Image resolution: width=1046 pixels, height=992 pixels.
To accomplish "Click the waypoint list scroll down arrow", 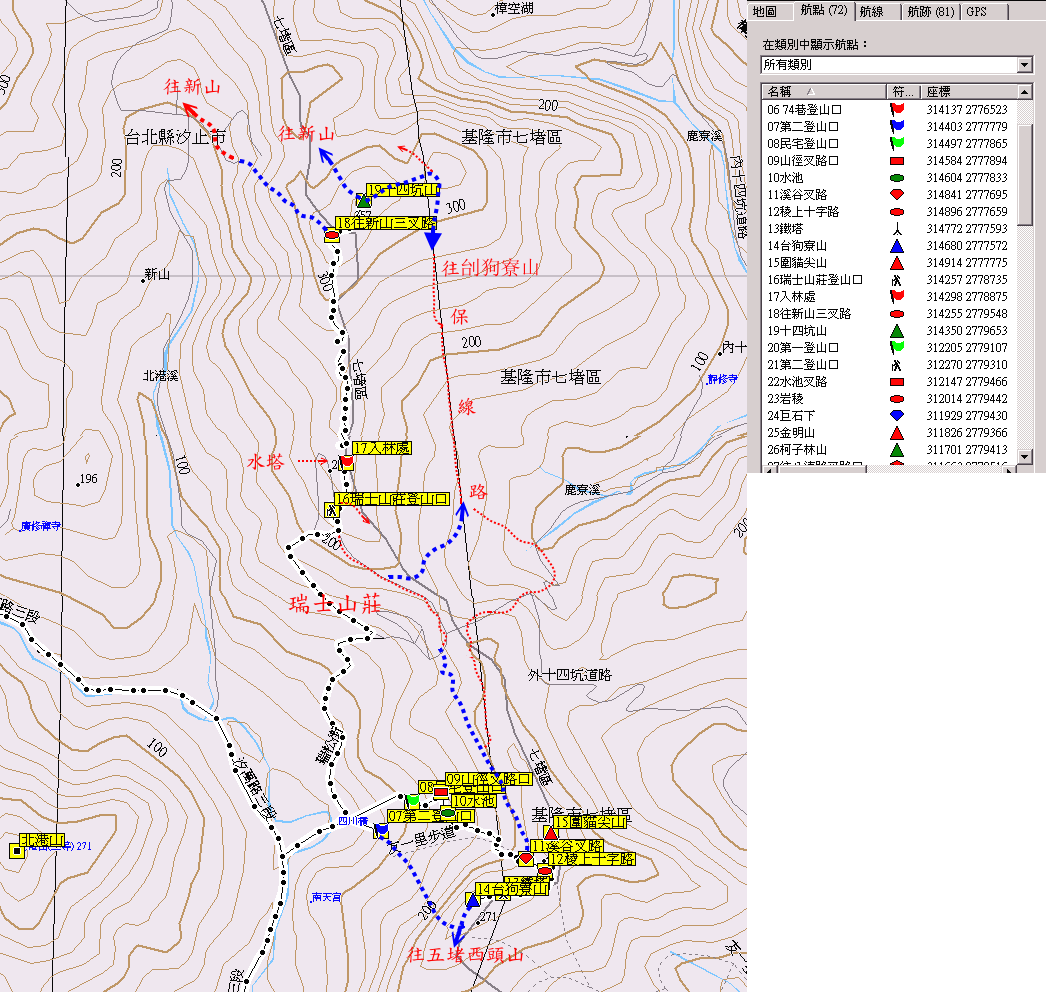I will [1024, 457].
